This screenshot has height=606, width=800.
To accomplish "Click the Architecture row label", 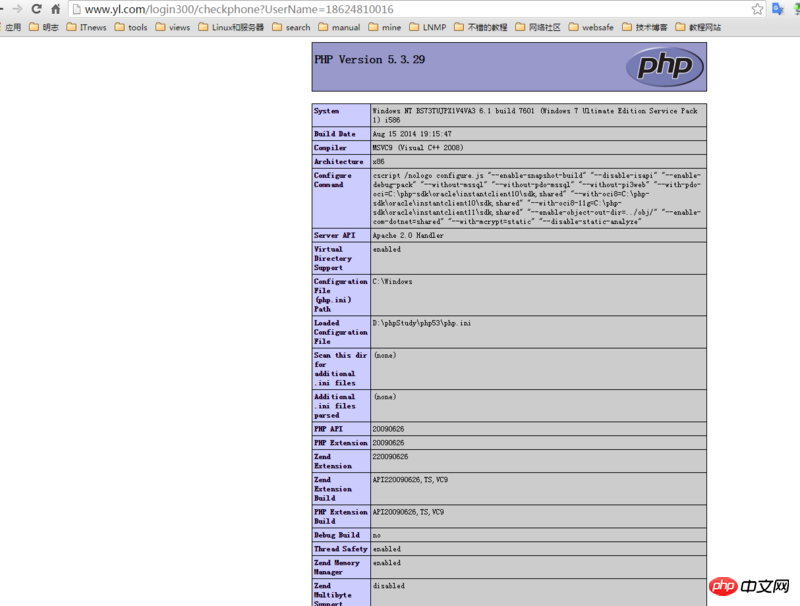I will pos(339,162).
